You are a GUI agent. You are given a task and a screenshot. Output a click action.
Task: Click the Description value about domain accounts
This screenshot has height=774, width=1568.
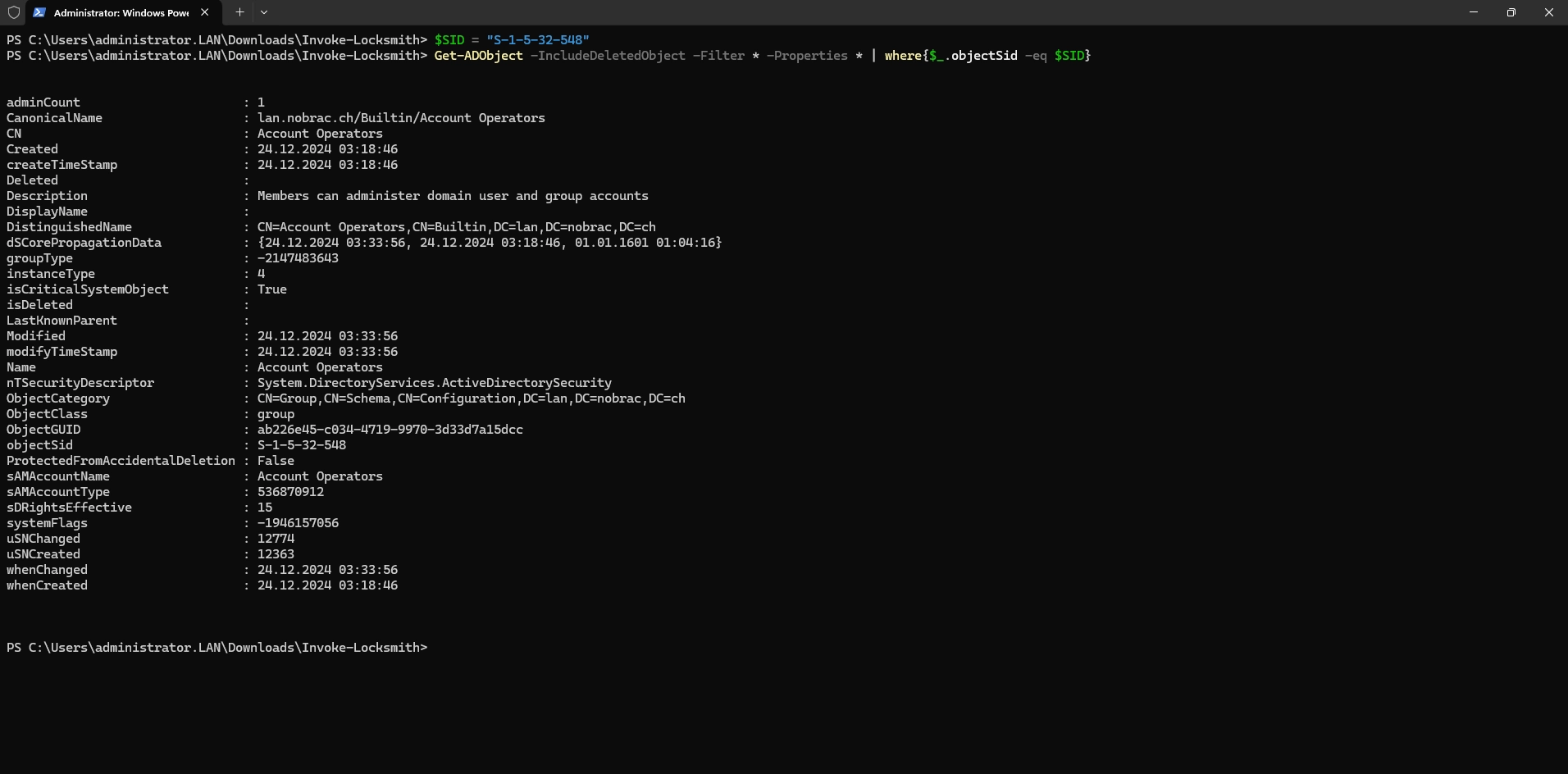tap(453, 196)
